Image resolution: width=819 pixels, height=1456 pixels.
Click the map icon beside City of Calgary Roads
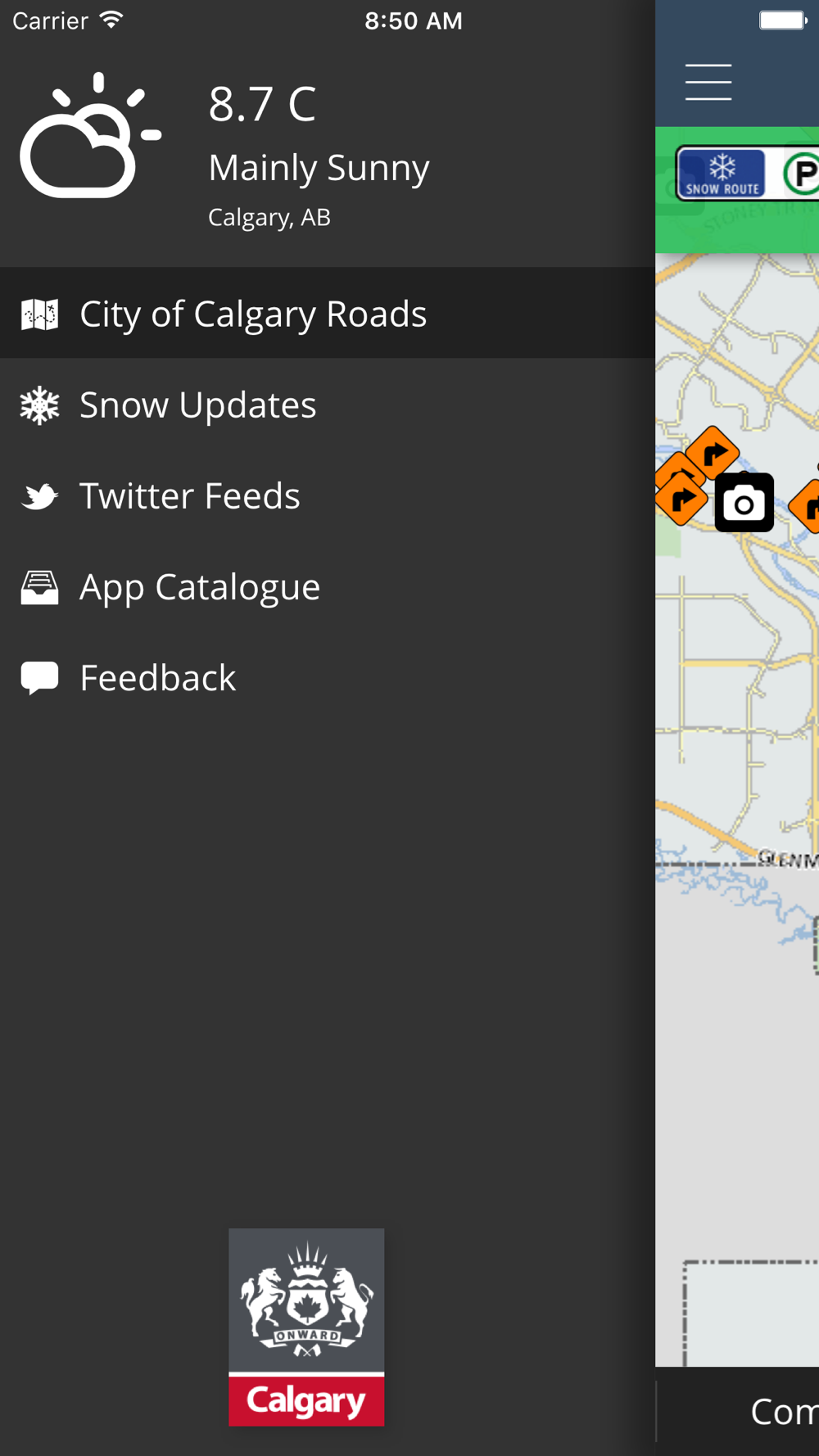pyautogui.click(x=39, y=314)
